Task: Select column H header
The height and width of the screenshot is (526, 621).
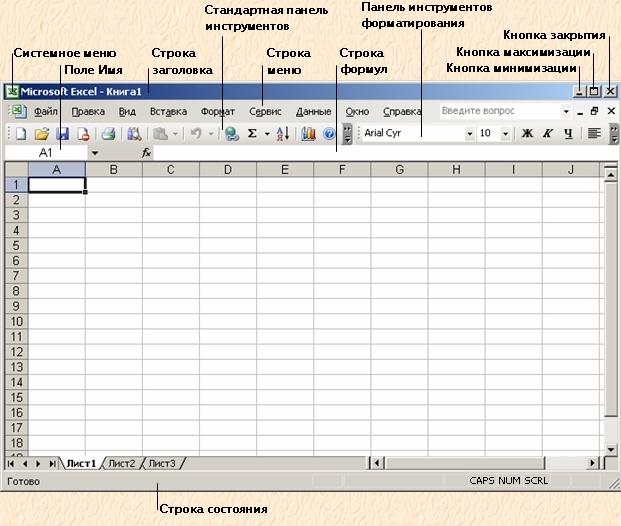Action: tap(456, 170)
